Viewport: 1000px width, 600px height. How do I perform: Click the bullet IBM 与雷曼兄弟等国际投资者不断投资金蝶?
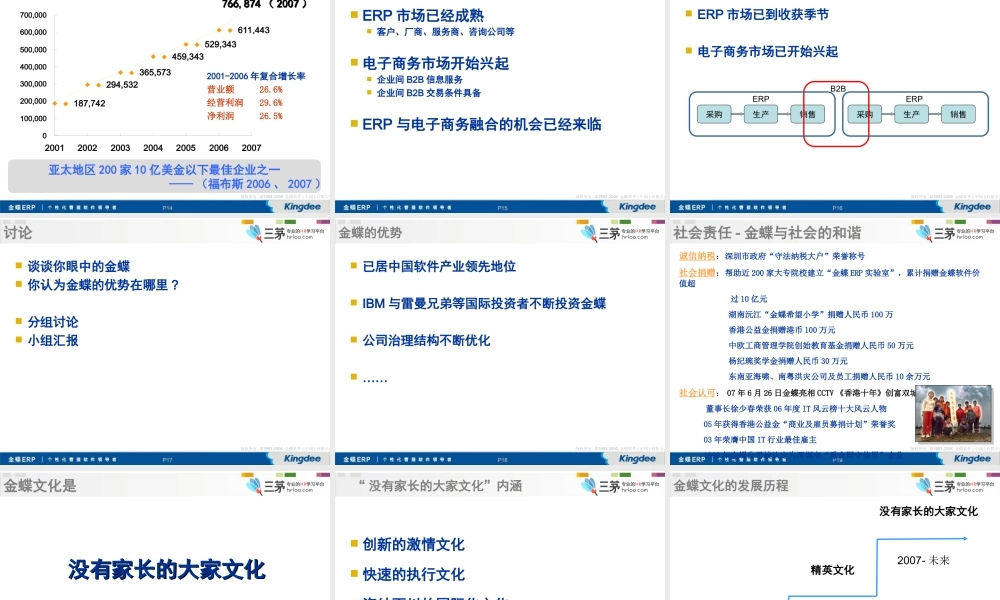click(x=484, y=303)
